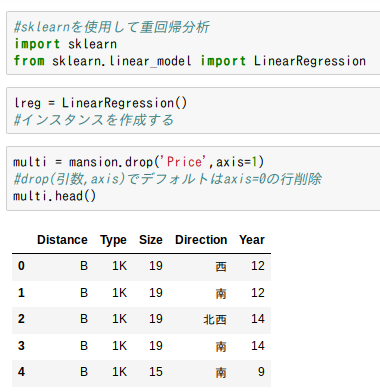Click the 'Price' string in code

pos(184,162)
